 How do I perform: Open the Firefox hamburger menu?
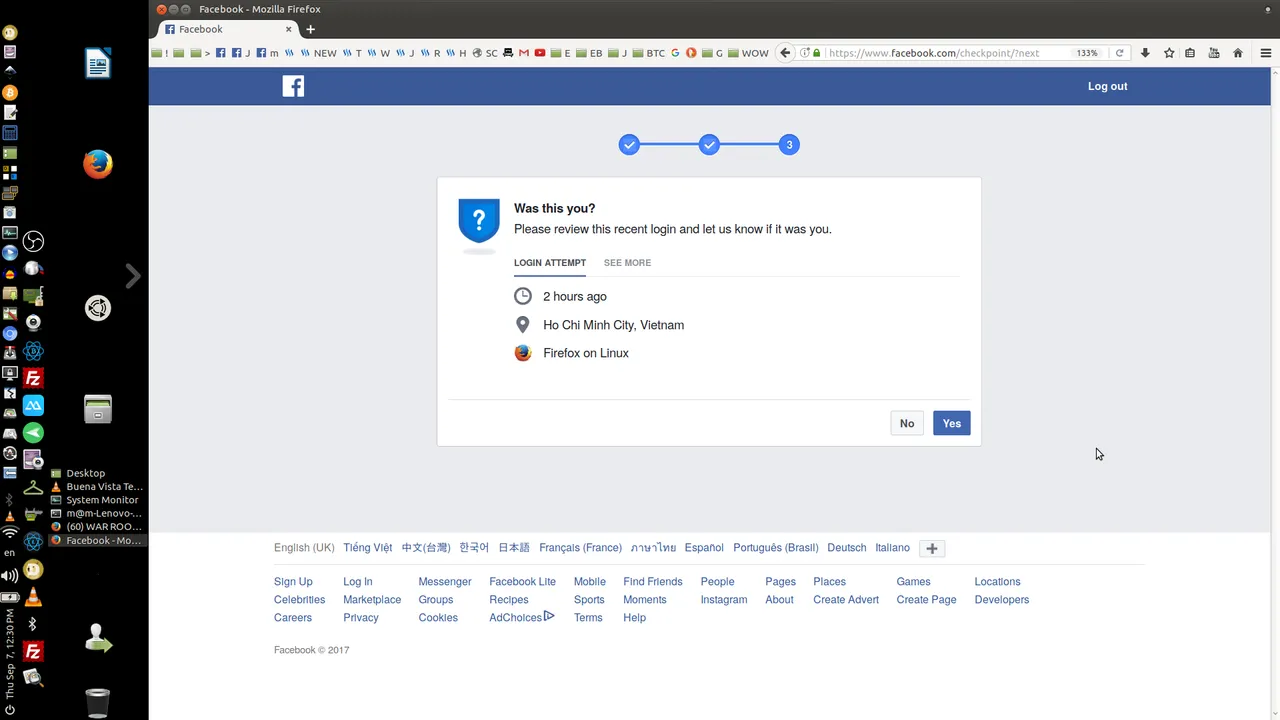click(x=1265, y=53)
